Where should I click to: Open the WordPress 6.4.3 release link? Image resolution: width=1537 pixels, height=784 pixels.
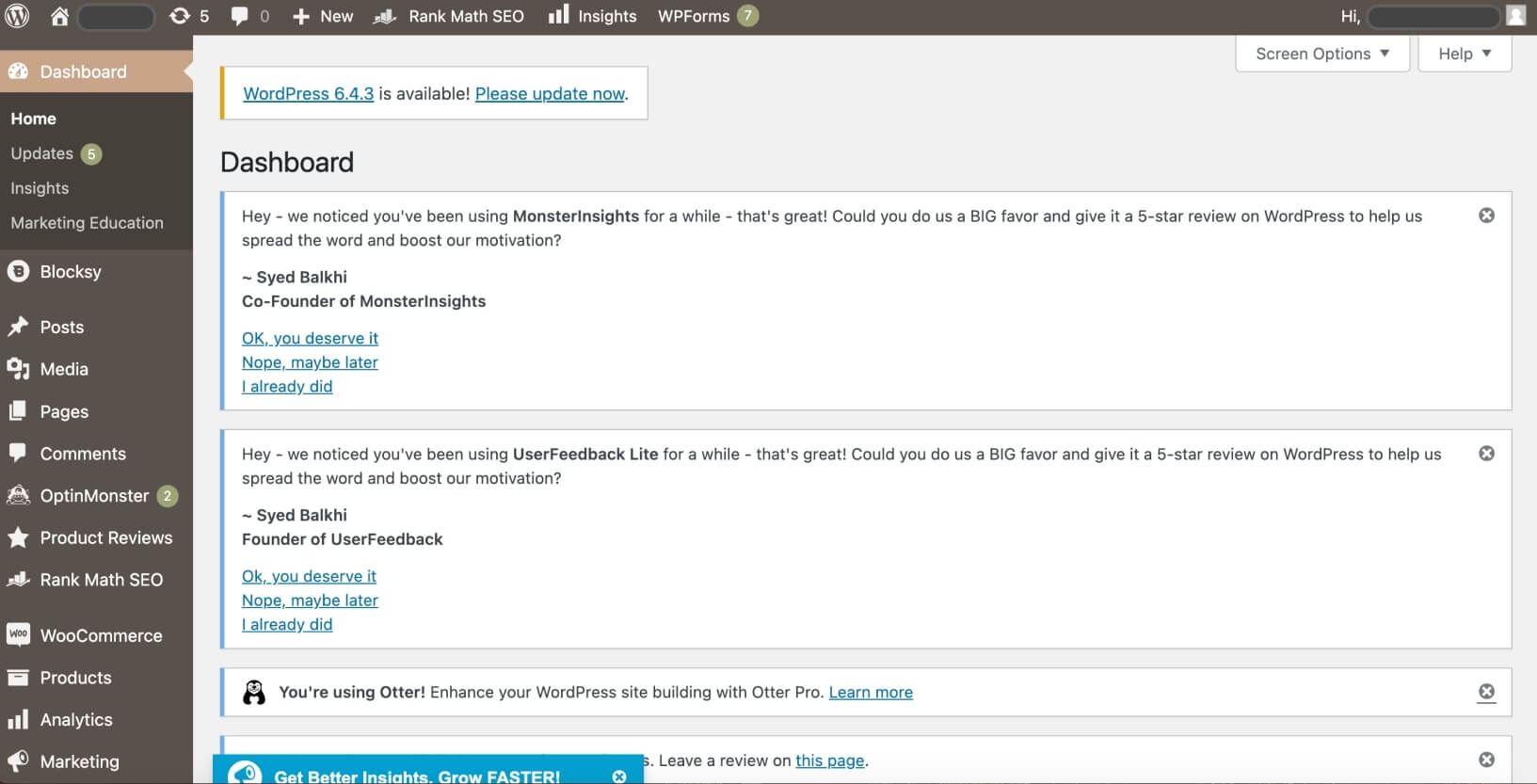pyautogui.click(x=308, y=93)
